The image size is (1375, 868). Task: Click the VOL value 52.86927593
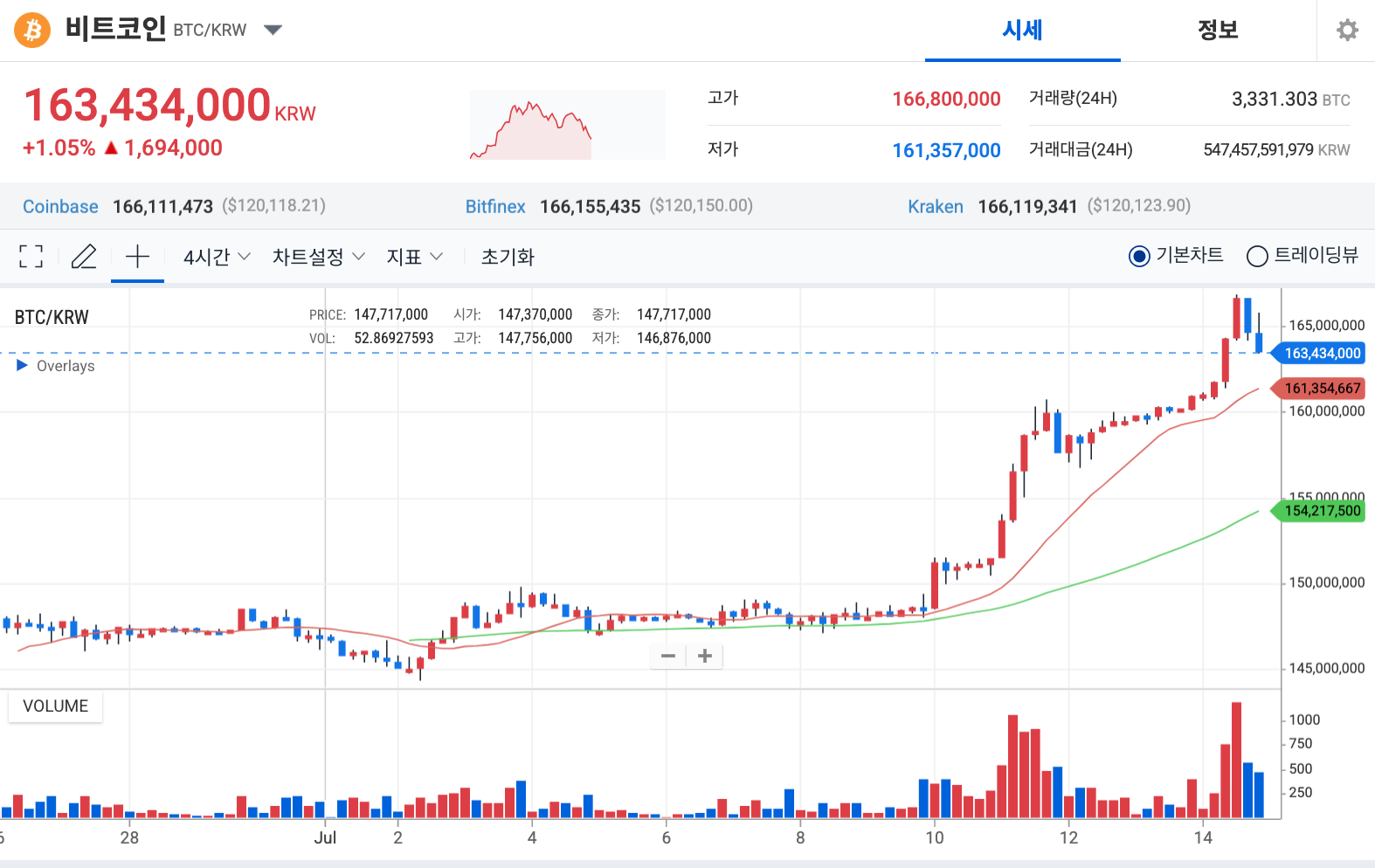[x=393, y=338]
